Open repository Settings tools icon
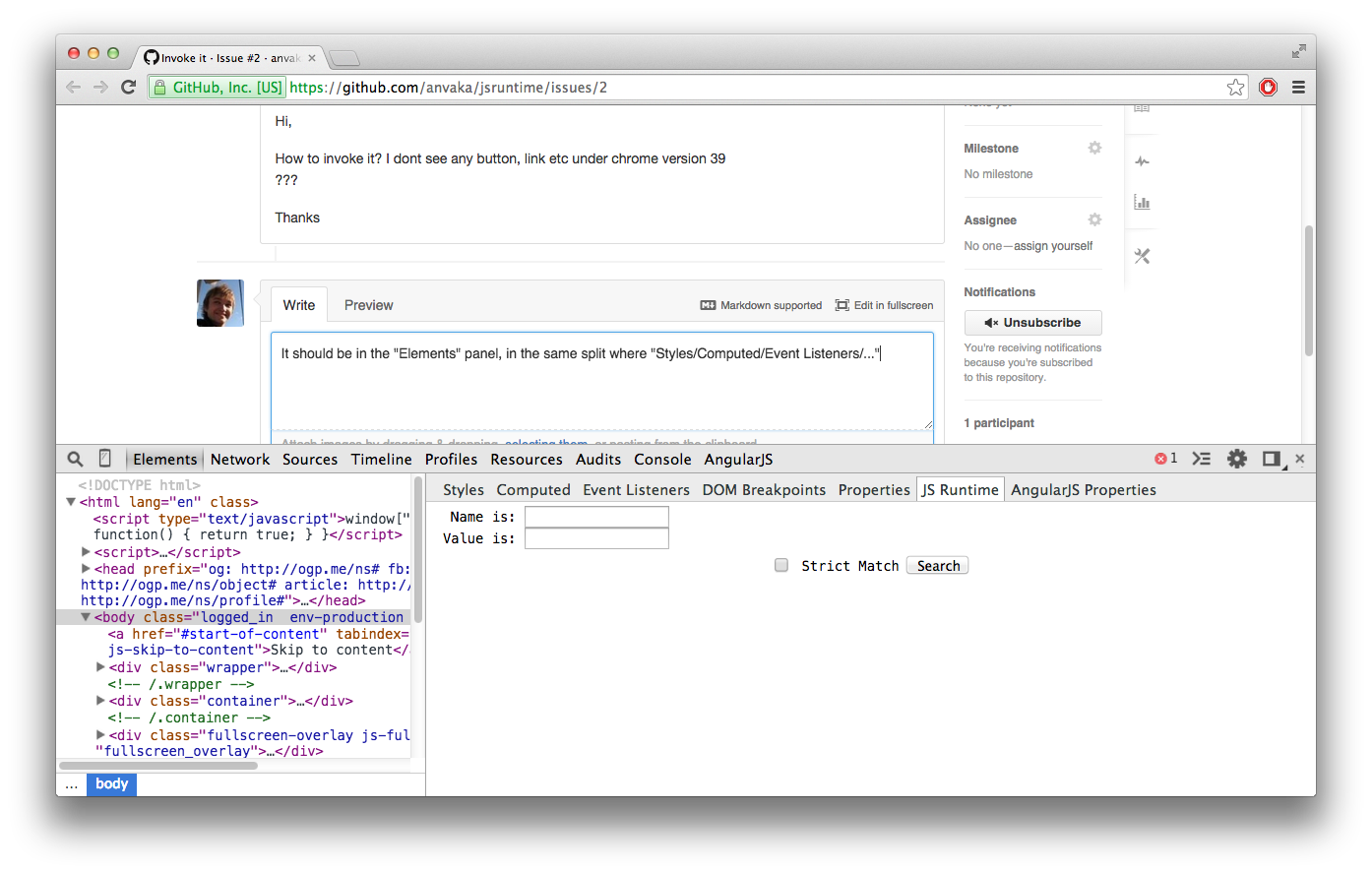This screenshot has width=1372, height=874. (x=1142, y=256)
